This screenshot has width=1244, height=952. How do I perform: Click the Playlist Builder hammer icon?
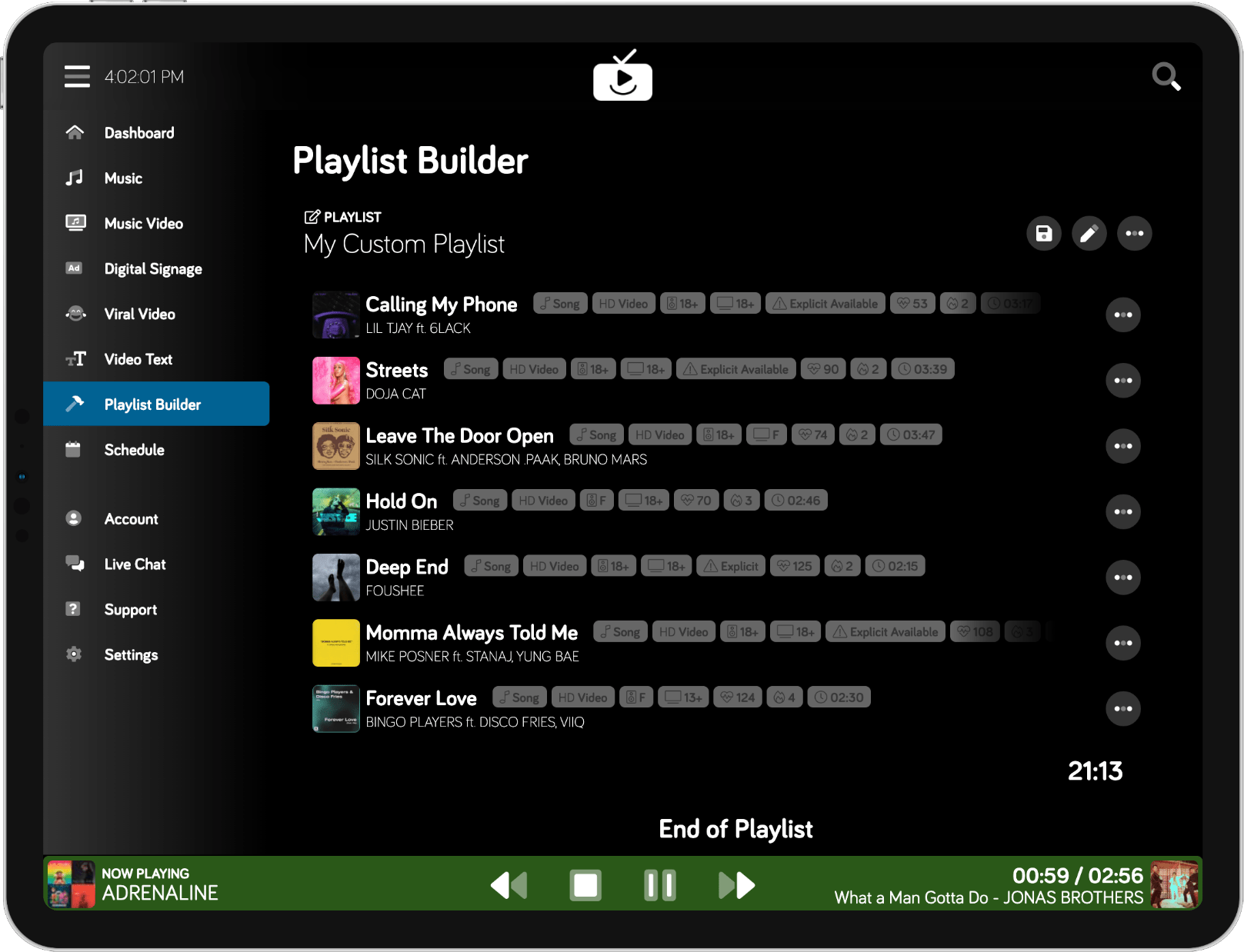75,404
